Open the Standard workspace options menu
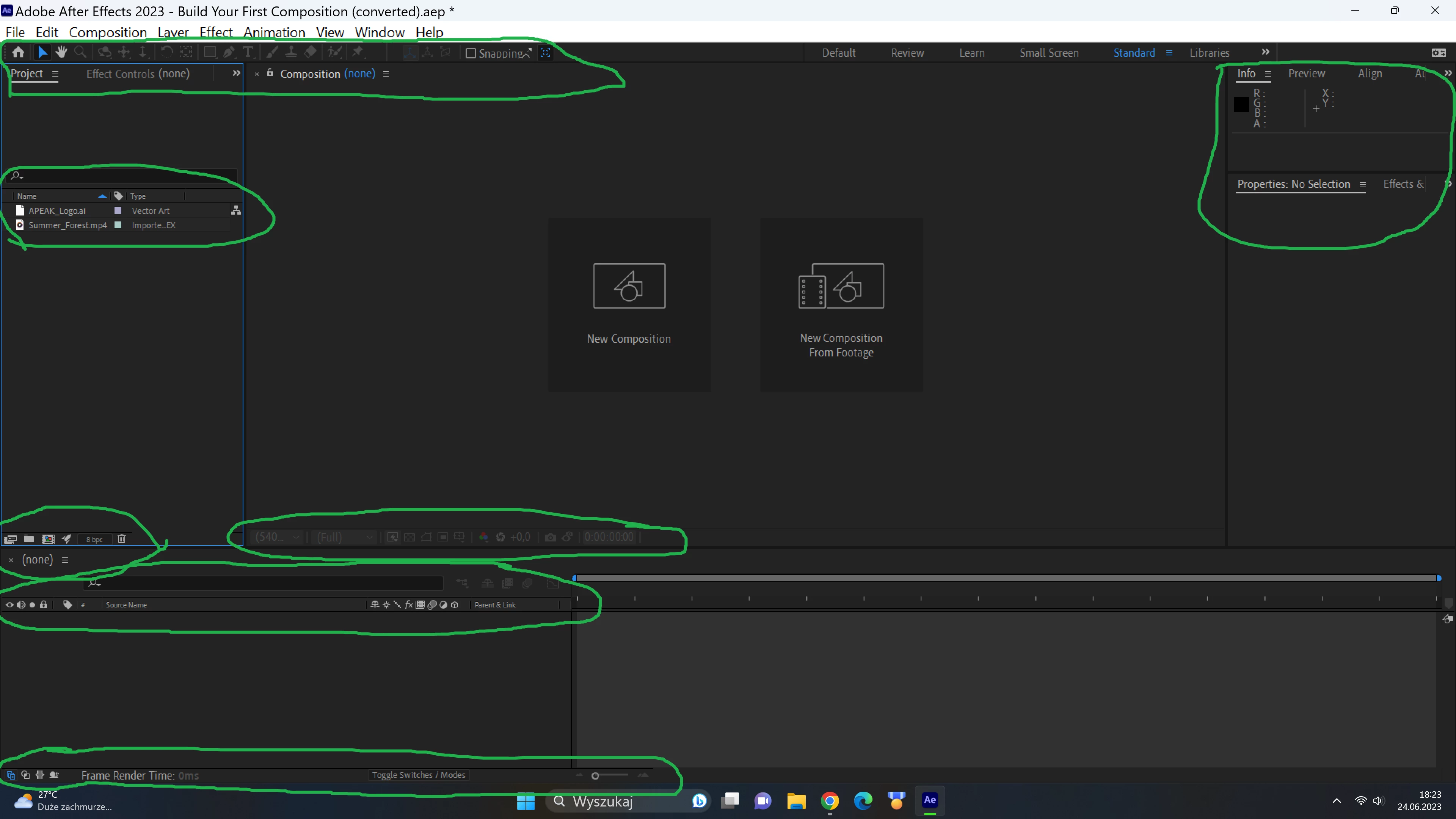Image resolution: width=1456 pixels, height=819 pixels. (1169, 53)
